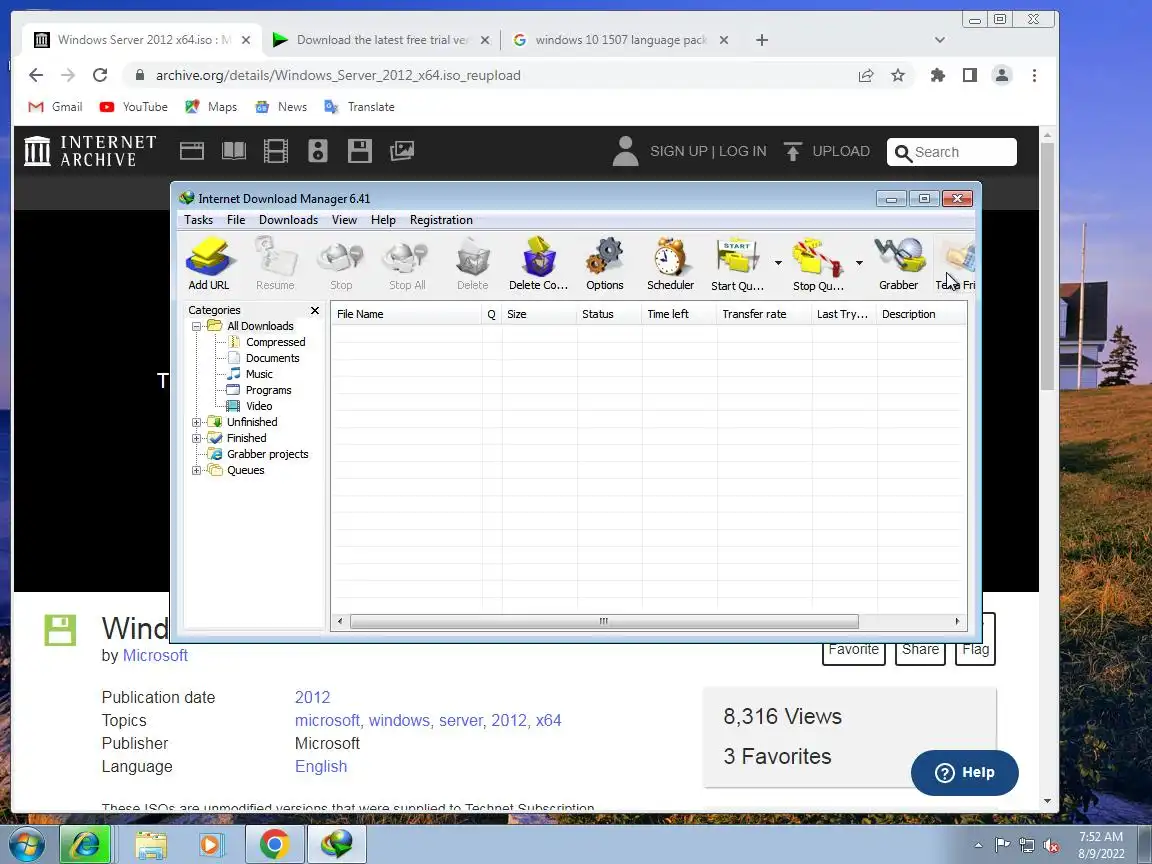Expand the Unfinished tree node
The width and height of the screenshot is (1152, 864).
coord(196,422)
